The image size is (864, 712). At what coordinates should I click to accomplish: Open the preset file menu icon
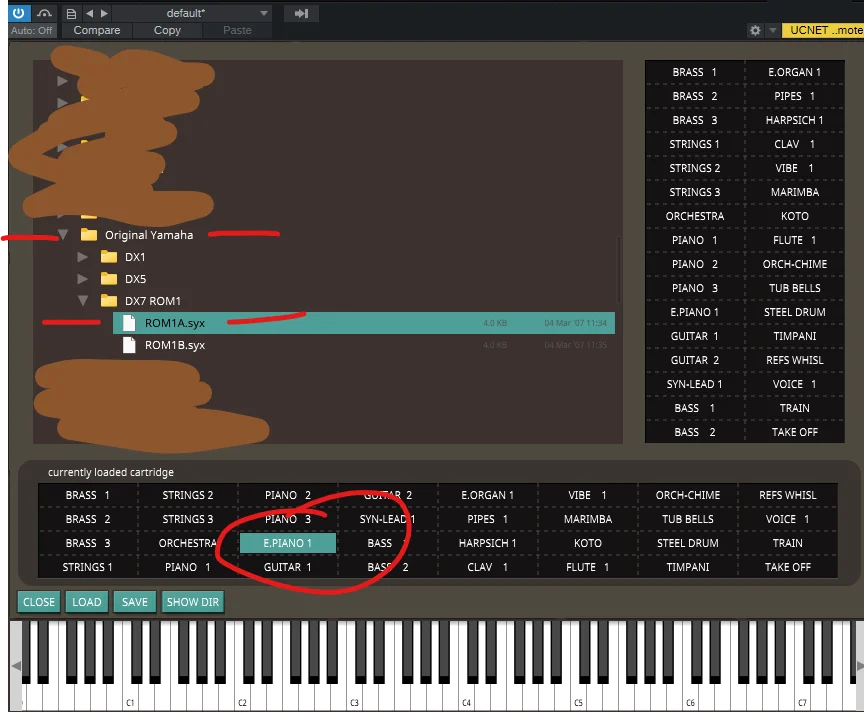[x=71, y=14]
